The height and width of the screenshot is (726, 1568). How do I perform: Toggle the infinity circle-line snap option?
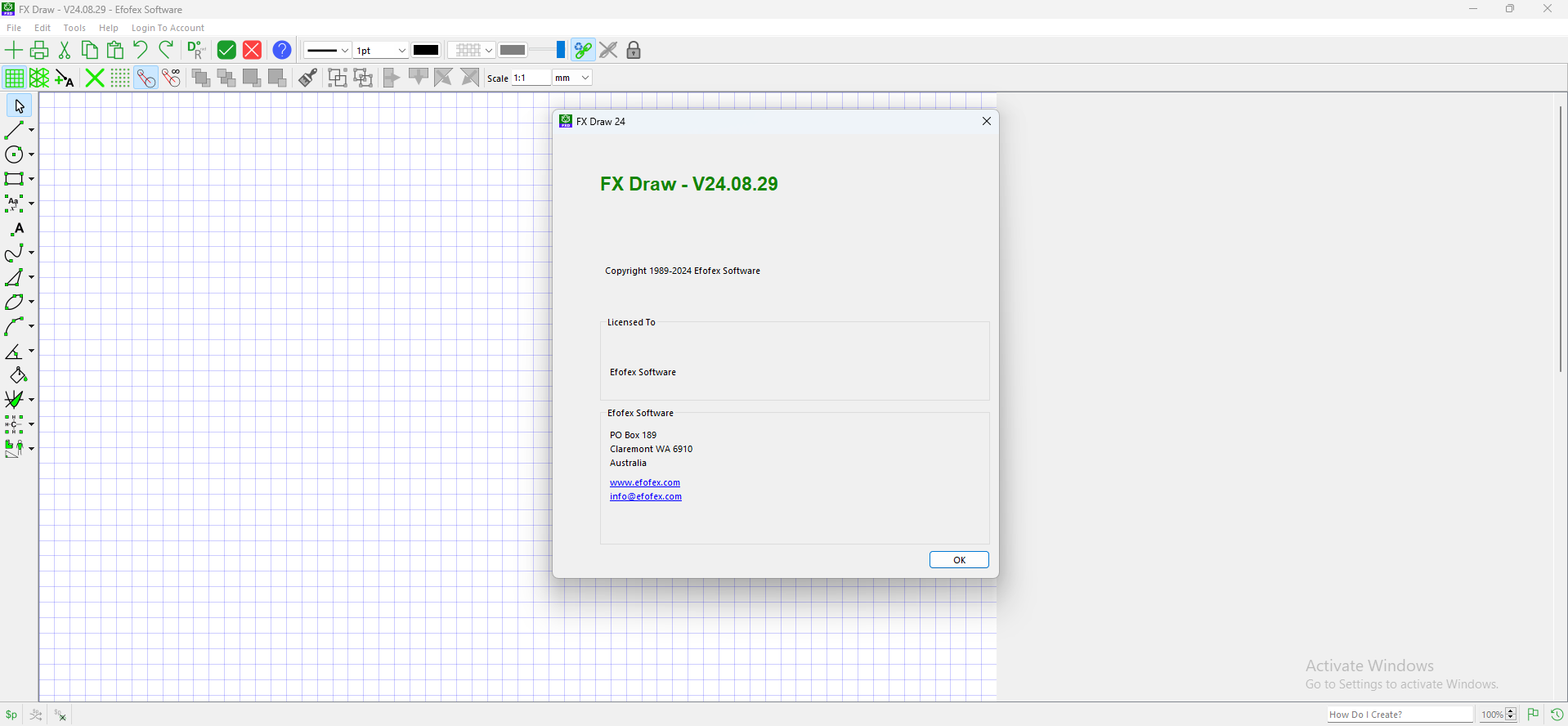pos(172,78)
